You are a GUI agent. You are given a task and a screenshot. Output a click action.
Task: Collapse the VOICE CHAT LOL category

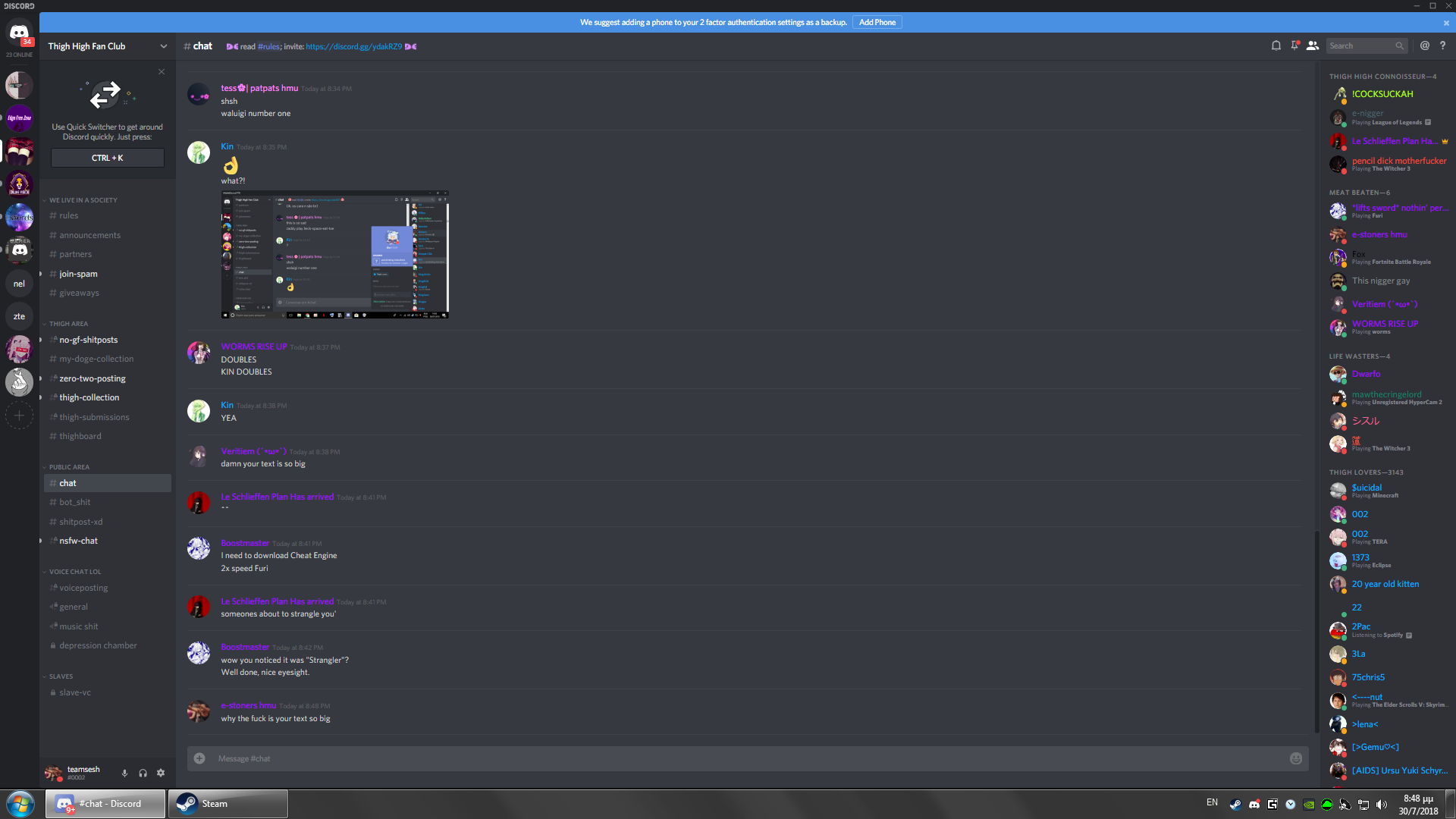pyautogui.click(x=74, y=572)
